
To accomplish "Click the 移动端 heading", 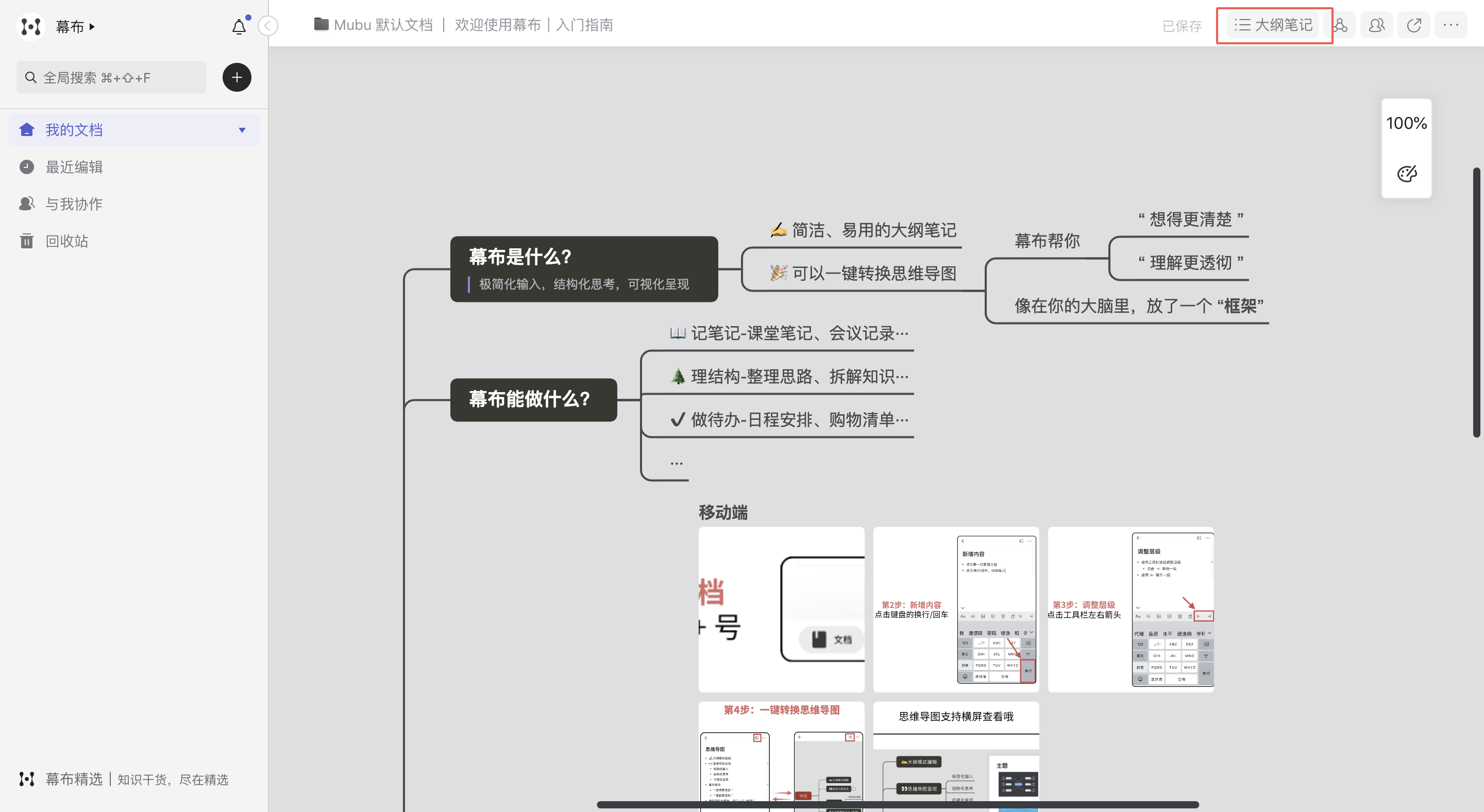I will tap(723, 512).
